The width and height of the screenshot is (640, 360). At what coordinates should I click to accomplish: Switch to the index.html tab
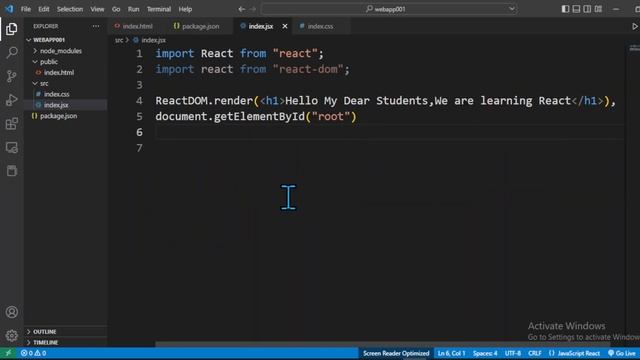(x=138, y=26)
